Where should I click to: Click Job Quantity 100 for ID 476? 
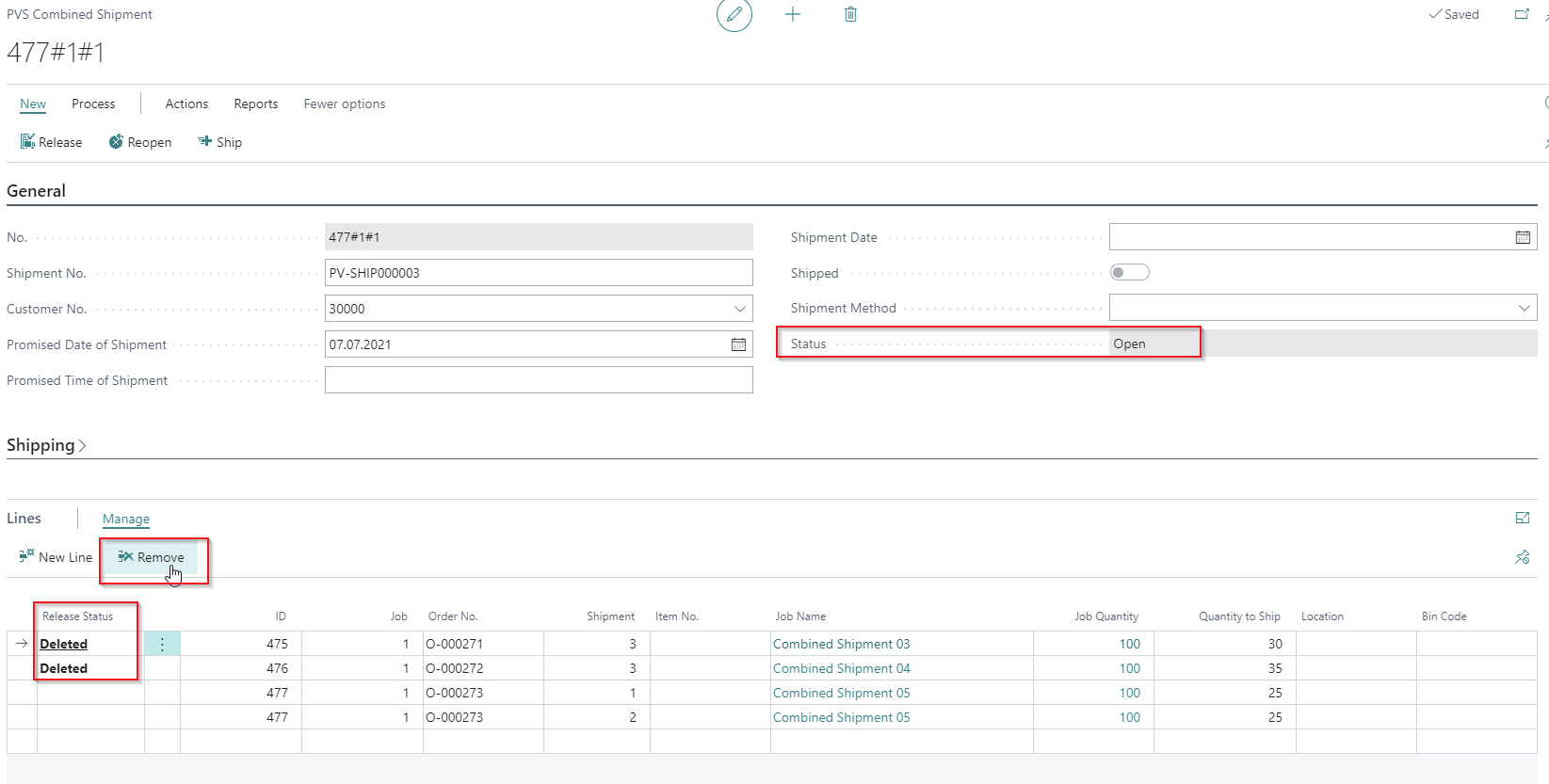tap(1130, 668)
